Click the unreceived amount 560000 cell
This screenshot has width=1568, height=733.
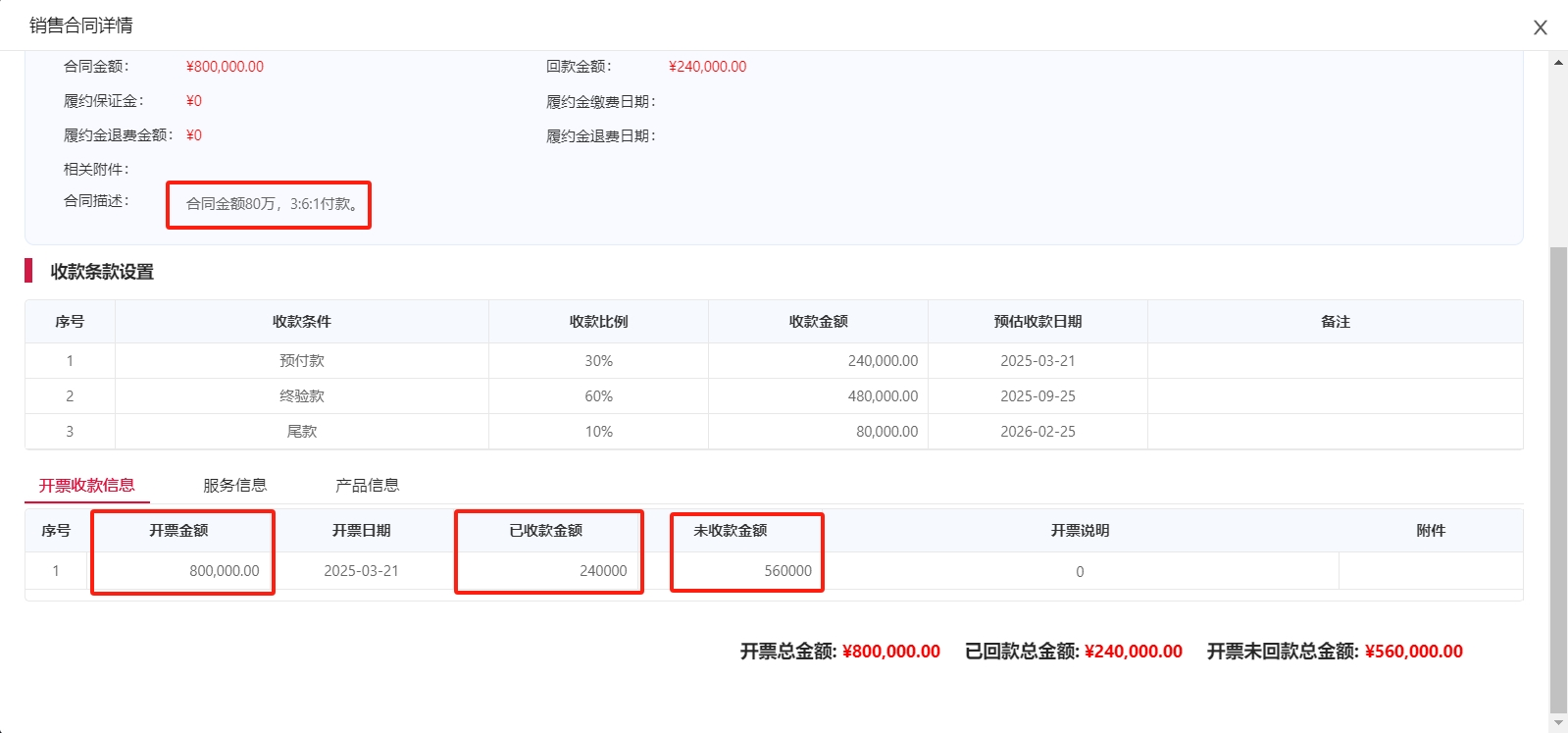[731, 571]
